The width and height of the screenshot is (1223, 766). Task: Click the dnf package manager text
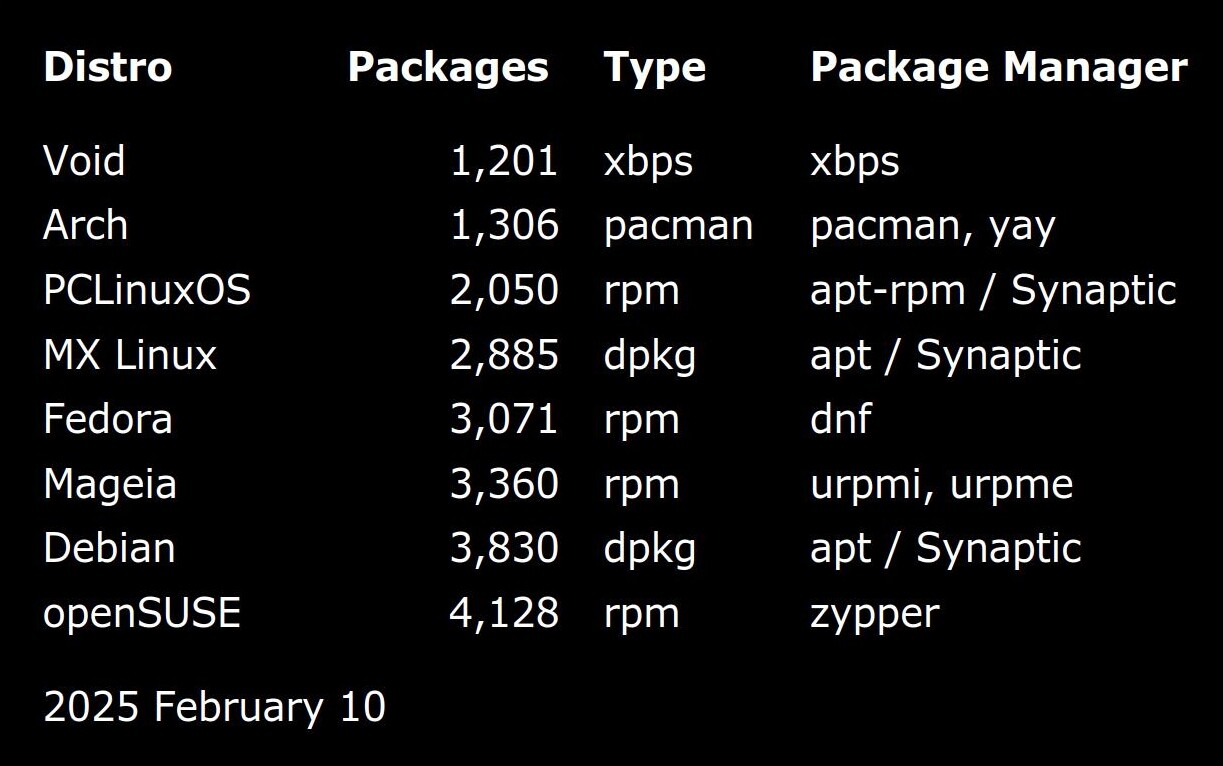841,418
